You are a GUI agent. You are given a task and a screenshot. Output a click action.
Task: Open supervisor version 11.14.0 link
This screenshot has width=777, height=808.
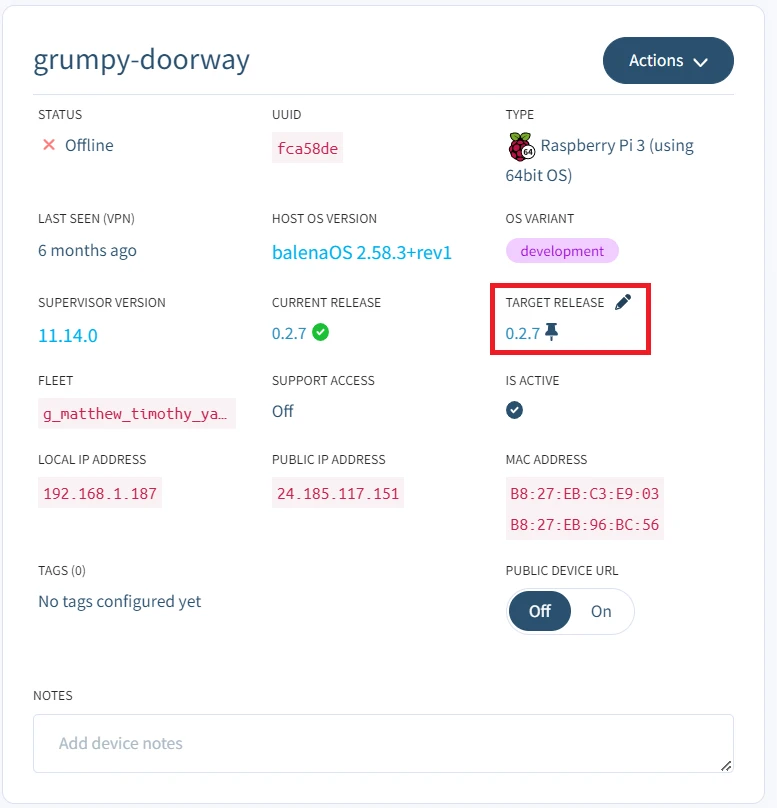point(68,335)
